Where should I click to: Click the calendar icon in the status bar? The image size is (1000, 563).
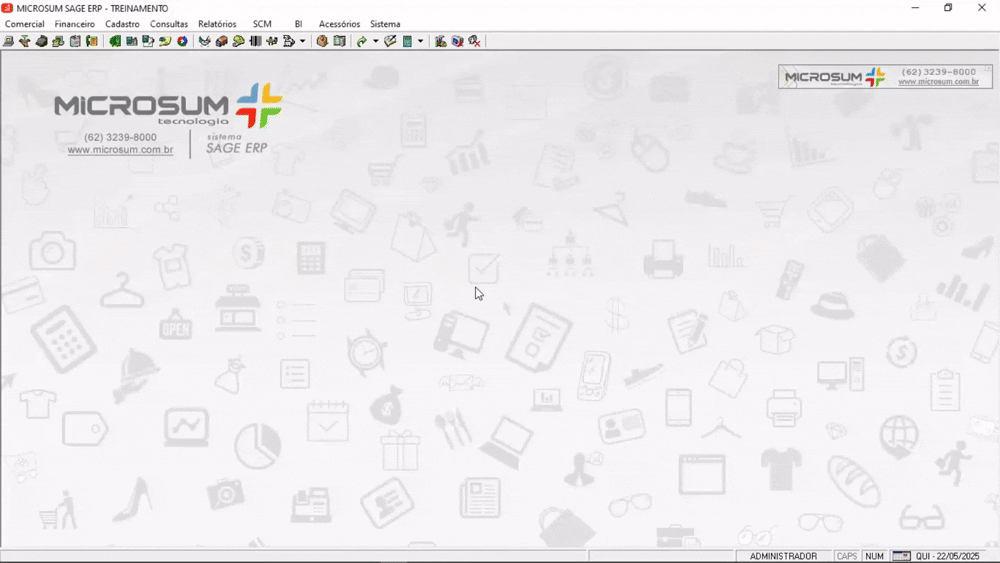(901, 556)
